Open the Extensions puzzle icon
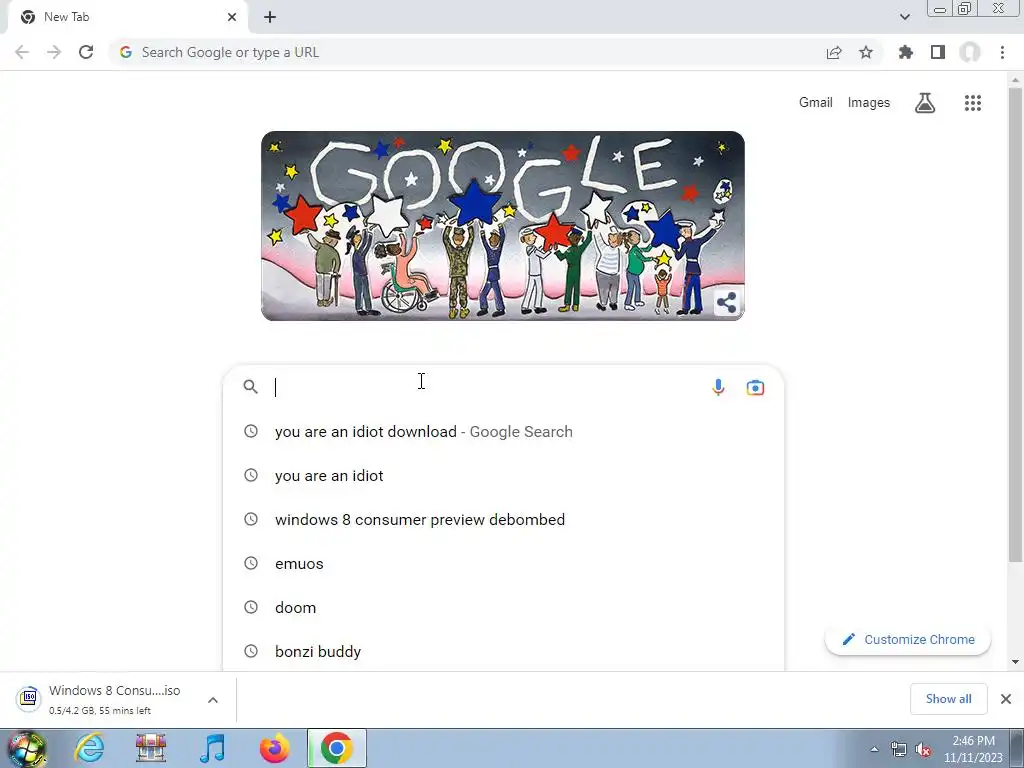Viewport: 1024px width, 768px height. point(906,52)
